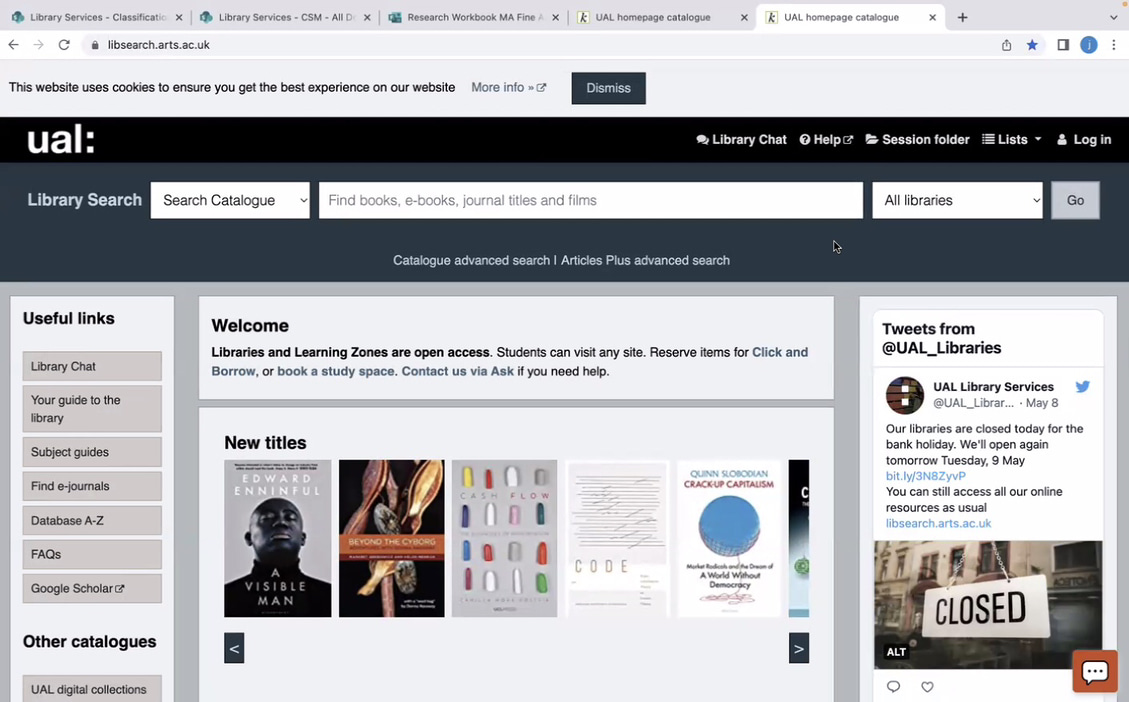The width and height of the screenshot is (1129, 702).
Task: Click the Go search button
Action: [1075, 200]
